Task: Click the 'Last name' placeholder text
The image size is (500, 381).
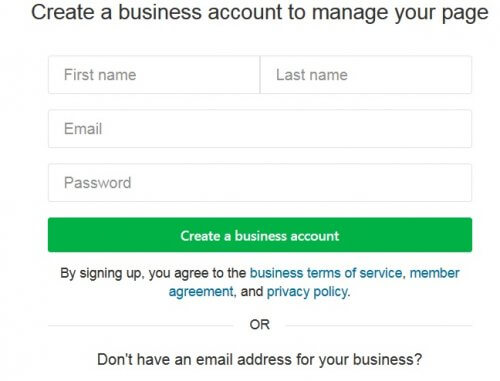Action: point(312,75)
